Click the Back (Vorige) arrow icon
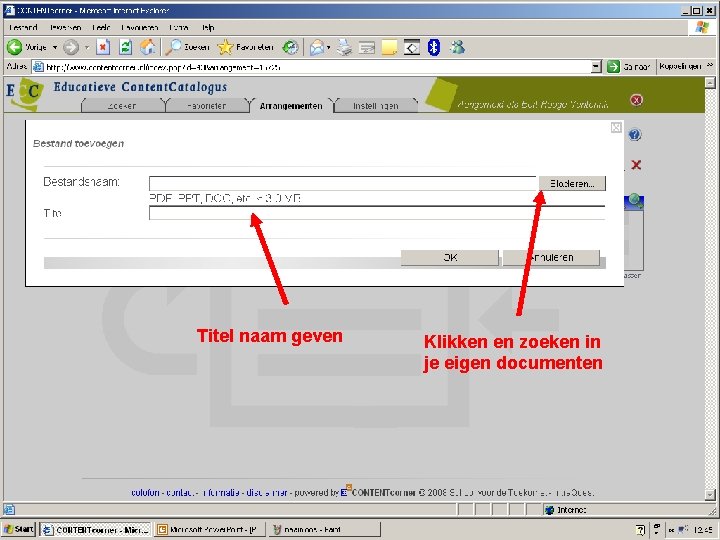 [15, 47]
